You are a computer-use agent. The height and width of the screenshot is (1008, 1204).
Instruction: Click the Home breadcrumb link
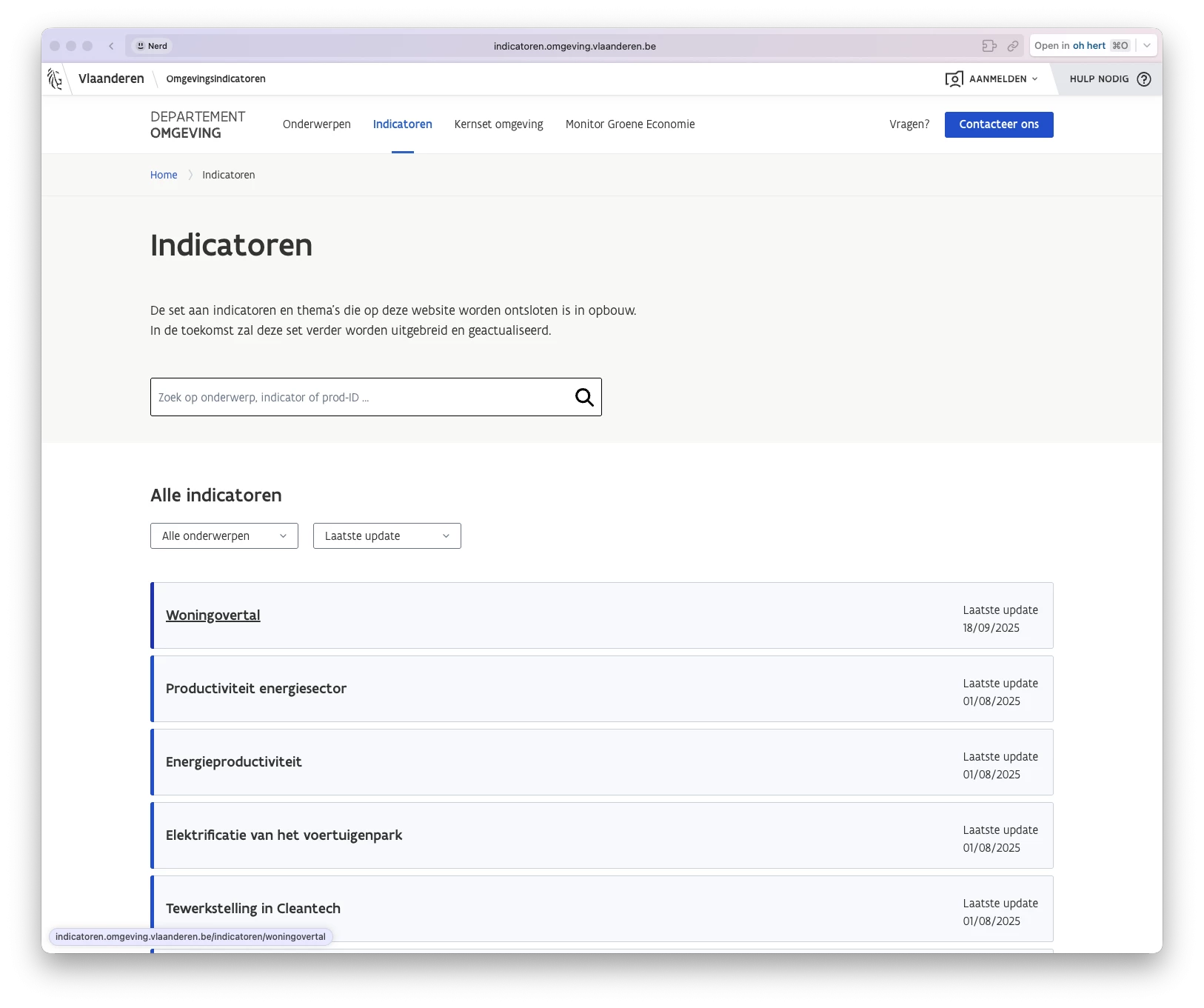tap(164, 175)
